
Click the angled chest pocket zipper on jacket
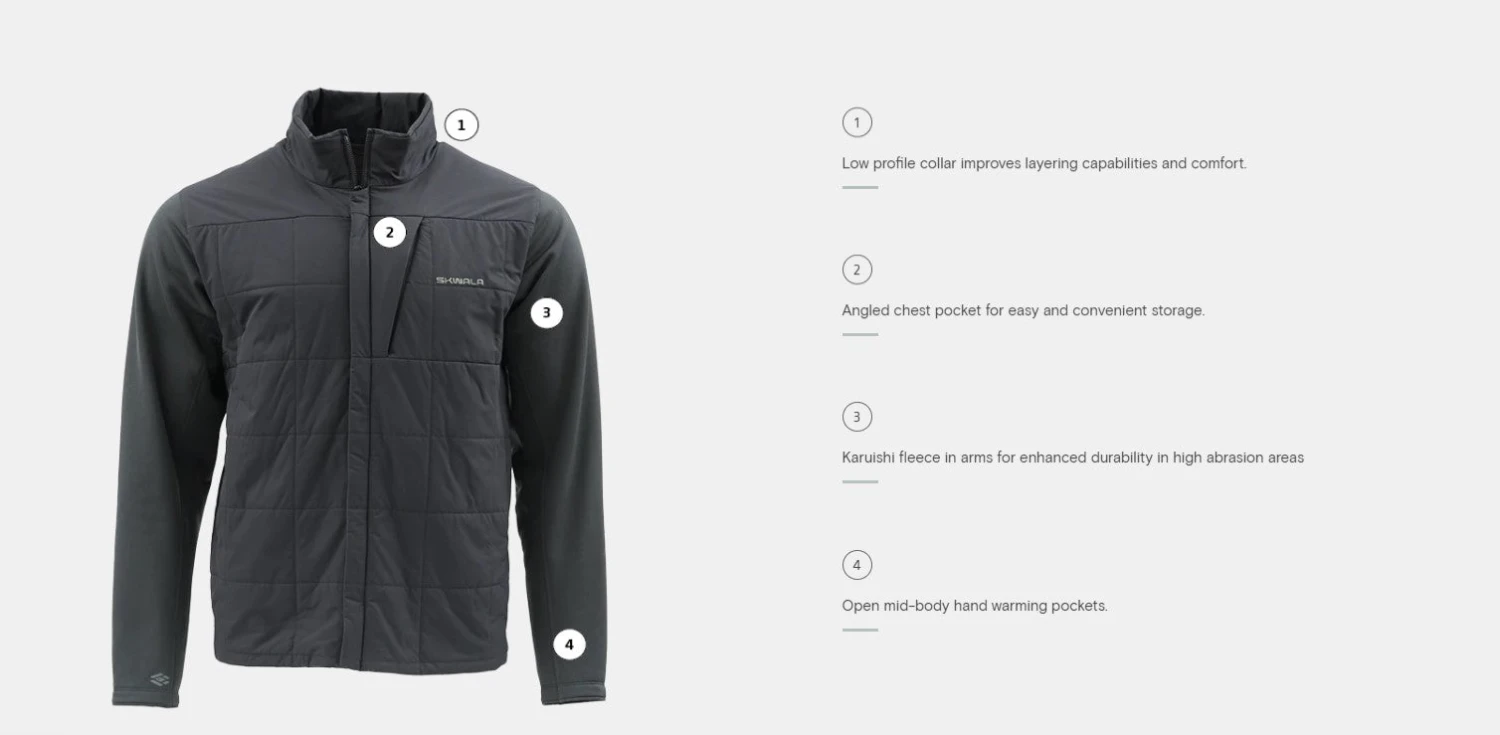coord(404,285)
